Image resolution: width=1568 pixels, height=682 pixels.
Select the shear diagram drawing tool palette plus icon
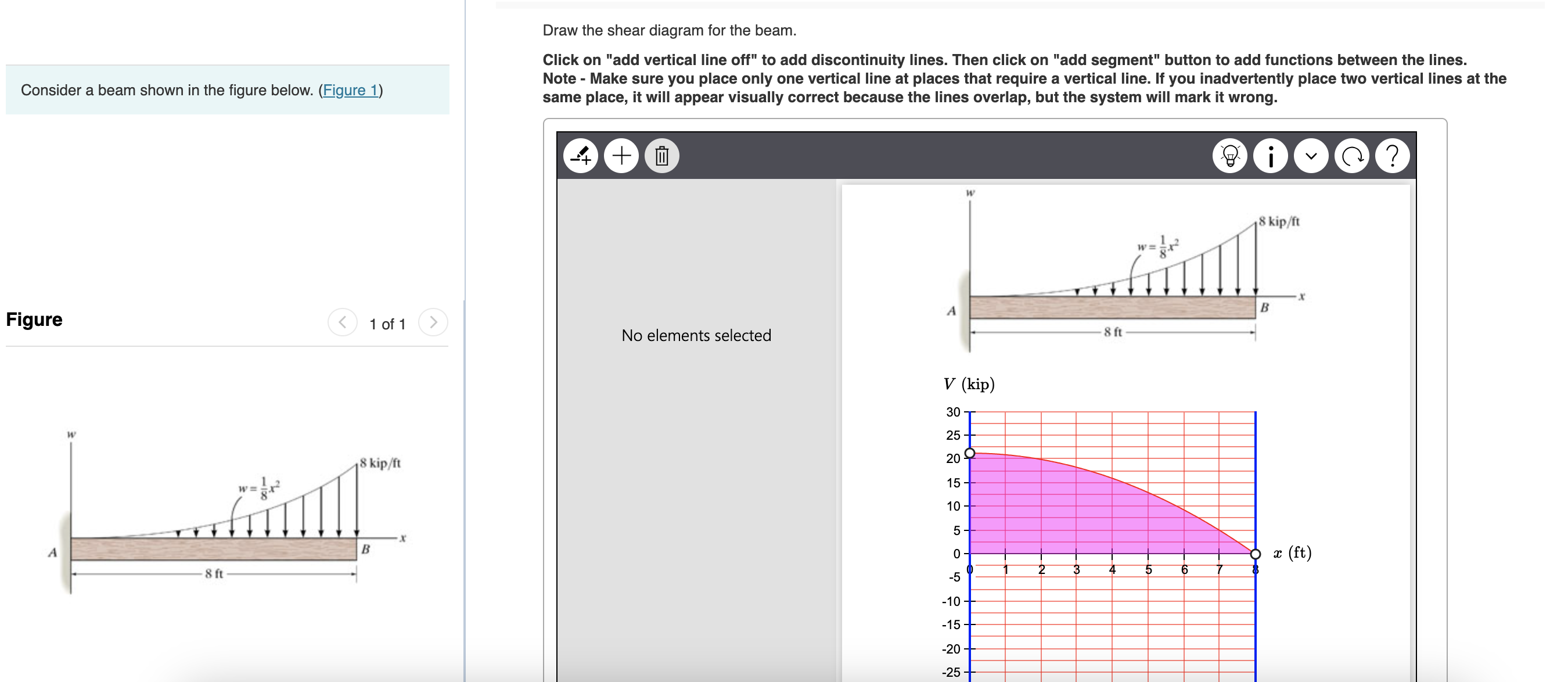click(x=621, y=156)
